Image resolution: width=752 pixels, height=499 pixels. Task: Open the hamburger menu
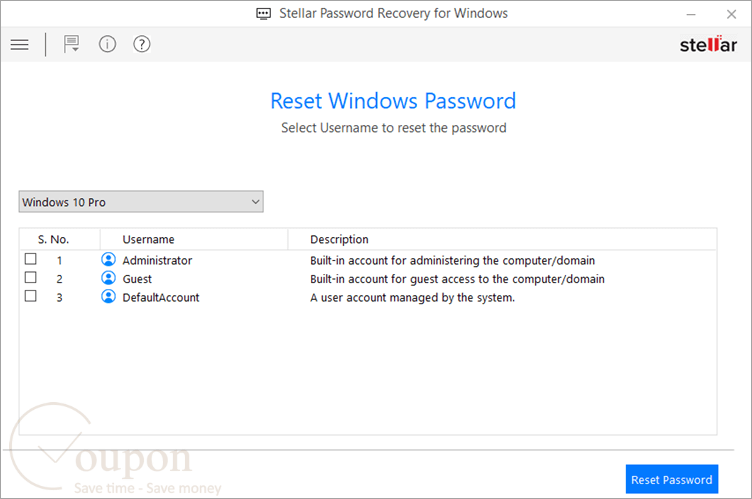point(20,45)
